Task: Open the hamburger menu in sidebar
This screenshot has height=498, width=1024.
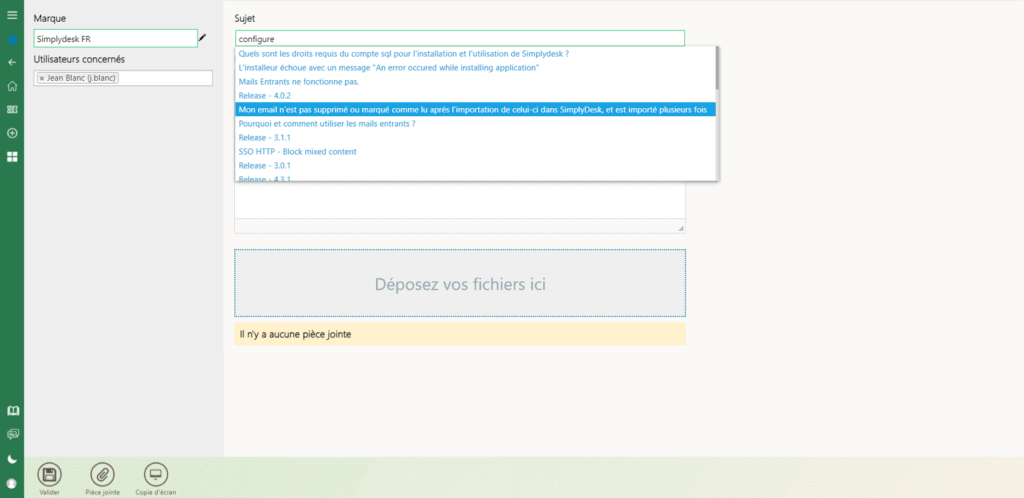Action: click(12, 15)
